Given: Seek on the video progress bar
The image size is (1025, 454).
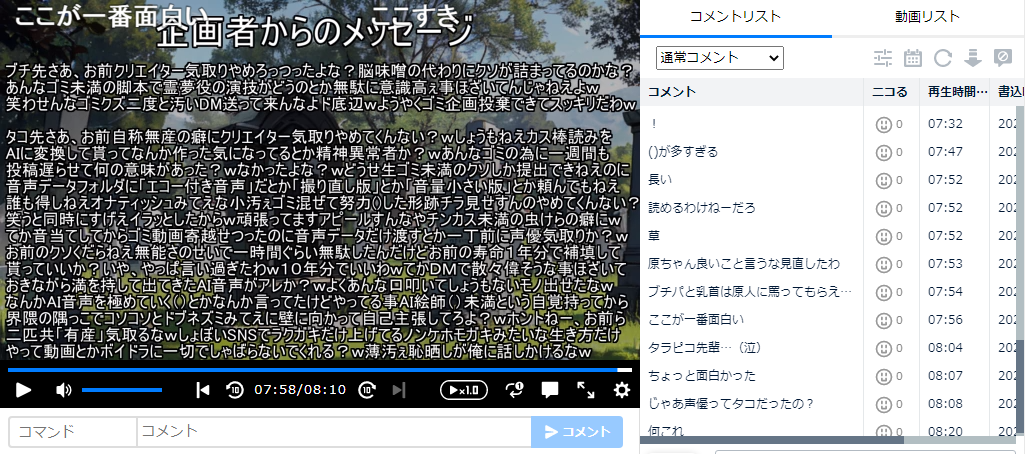Looking at the screenshot, I should point(320,370).
